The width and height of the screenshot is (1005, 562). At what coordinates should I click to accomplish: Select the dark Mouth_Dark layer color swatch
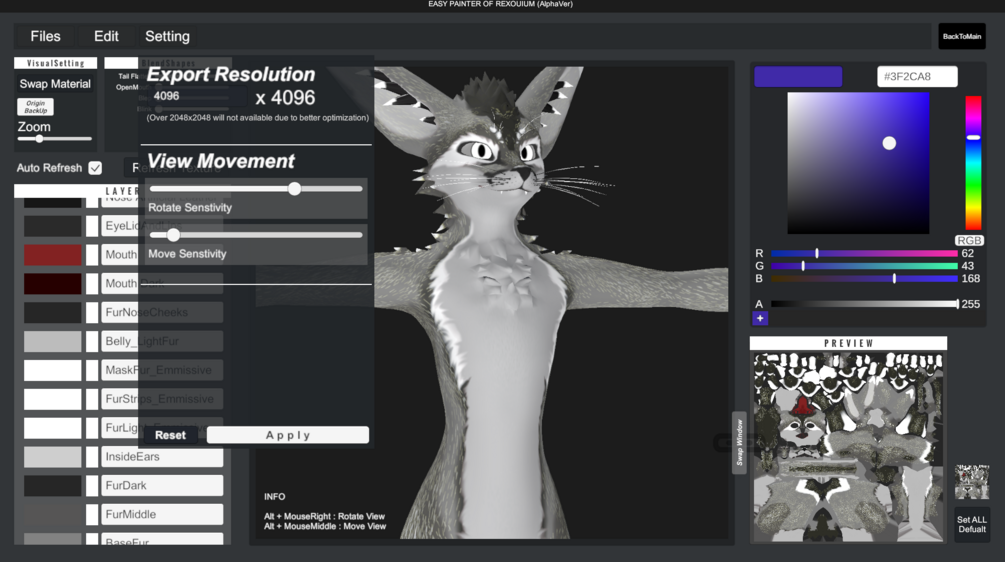tap(53, 284)
